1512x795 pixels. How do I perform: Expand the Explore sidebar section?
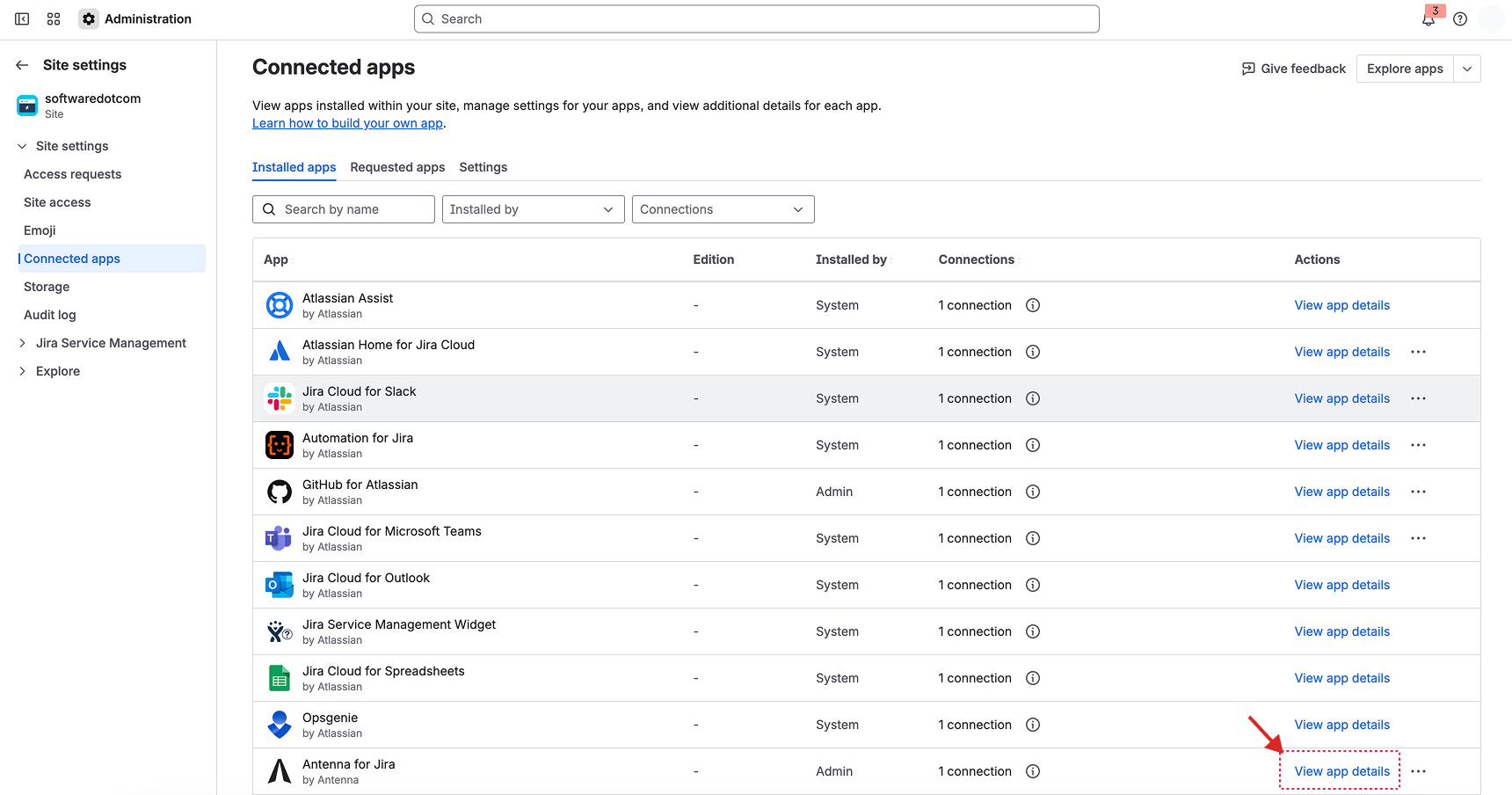pos(22,371)
